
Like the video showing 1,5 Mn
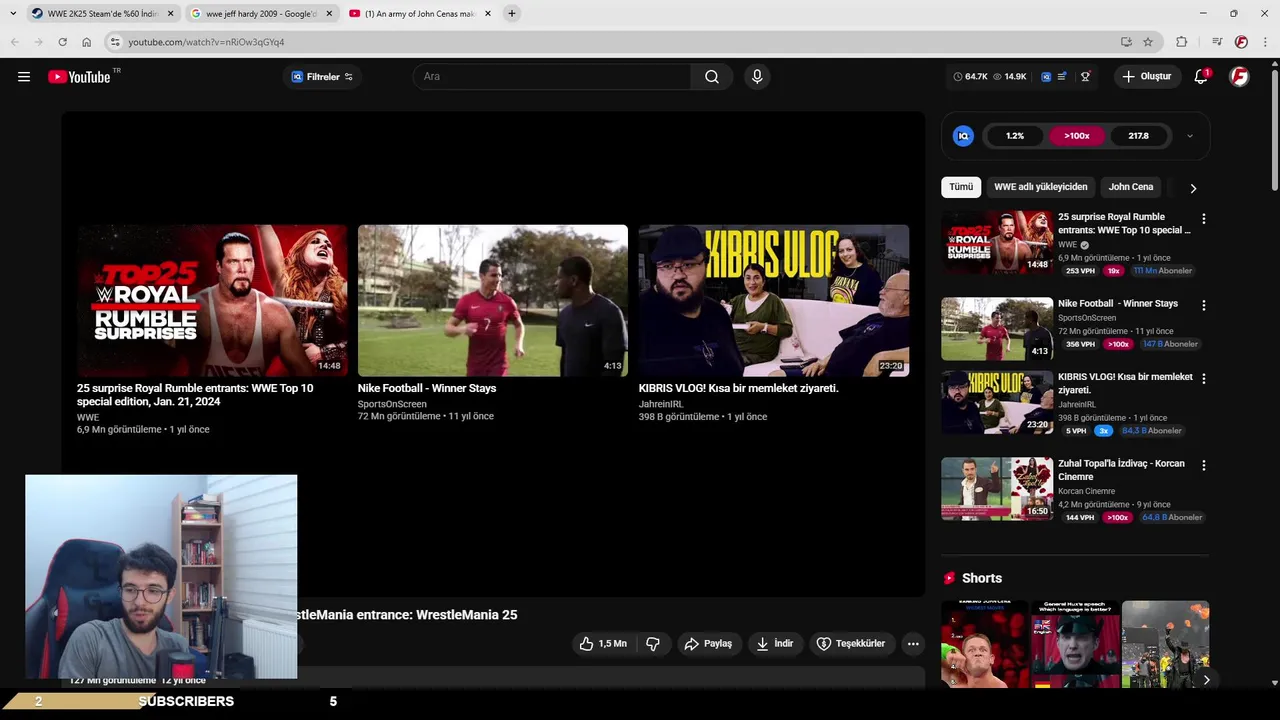(603, 644)
